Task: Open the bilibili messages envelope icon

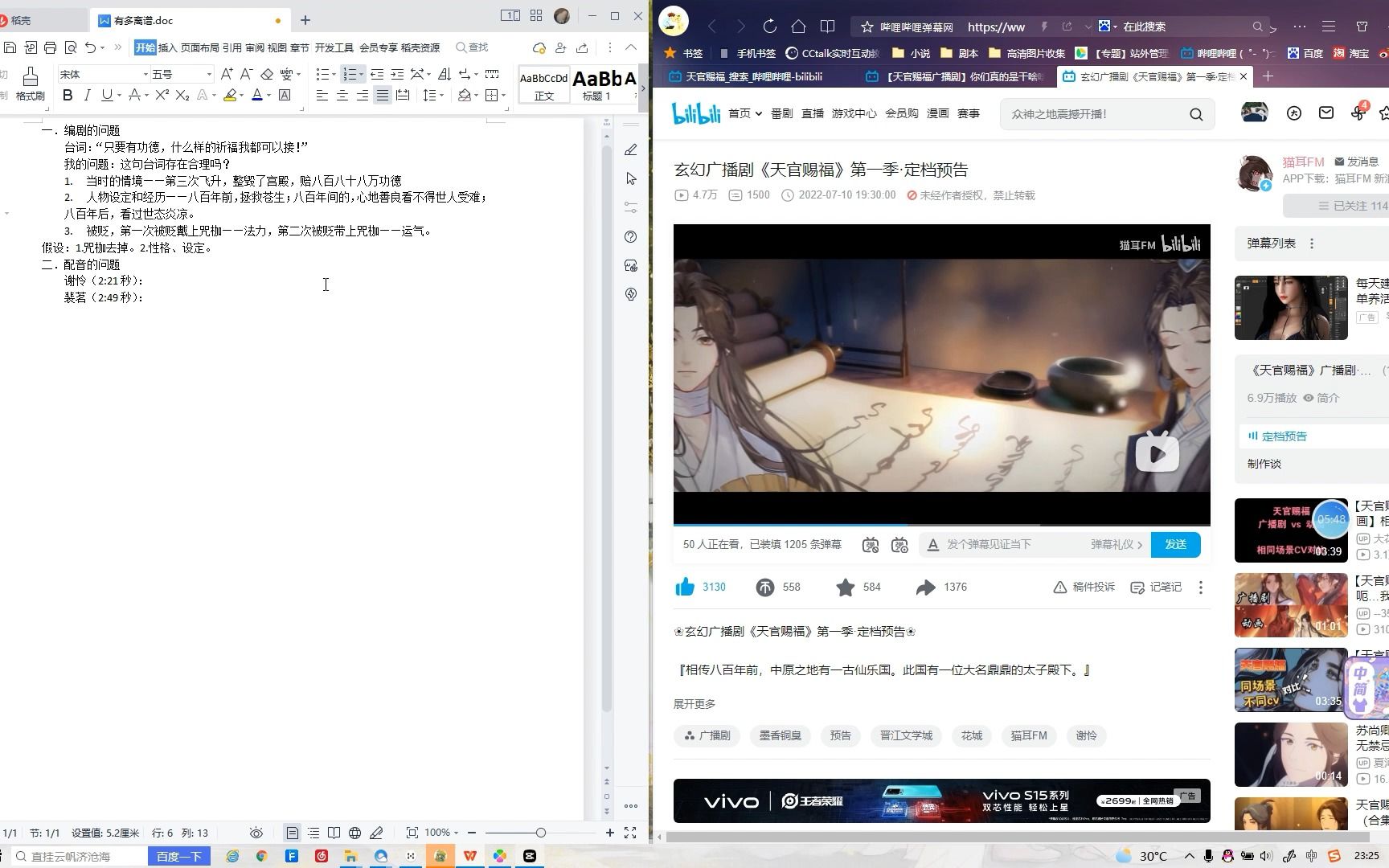Action: pyautogui.click(x=1326, y=113)
